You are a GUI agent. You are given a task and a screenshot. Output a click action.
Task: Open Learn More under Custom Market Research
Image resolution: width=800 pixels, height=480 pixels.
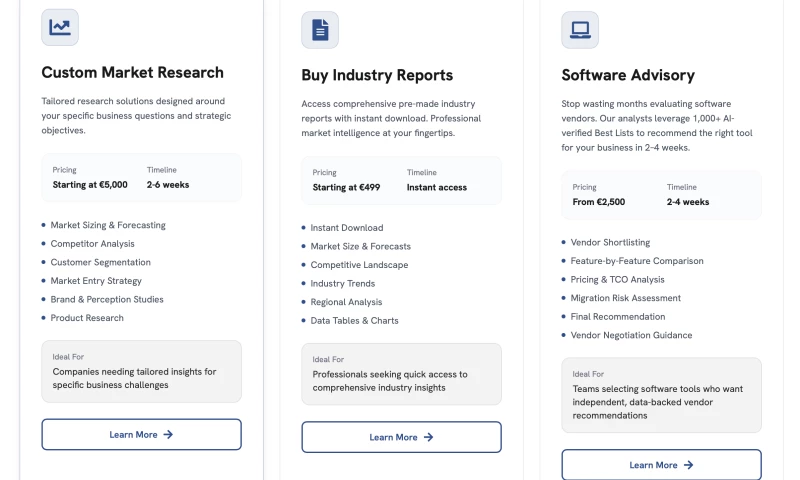click(141, 435)
